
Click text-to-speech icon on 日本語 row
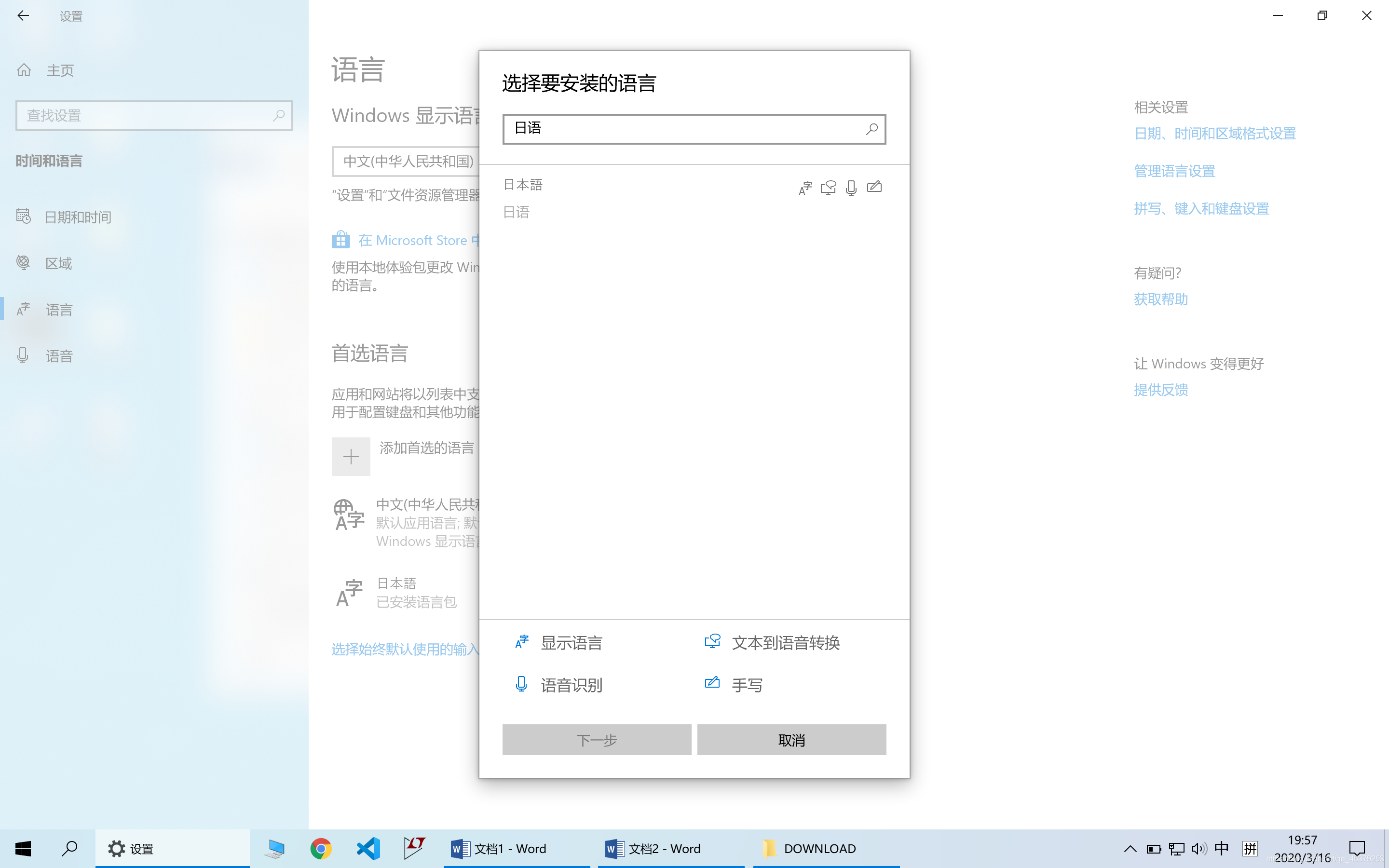coord(828,188)
